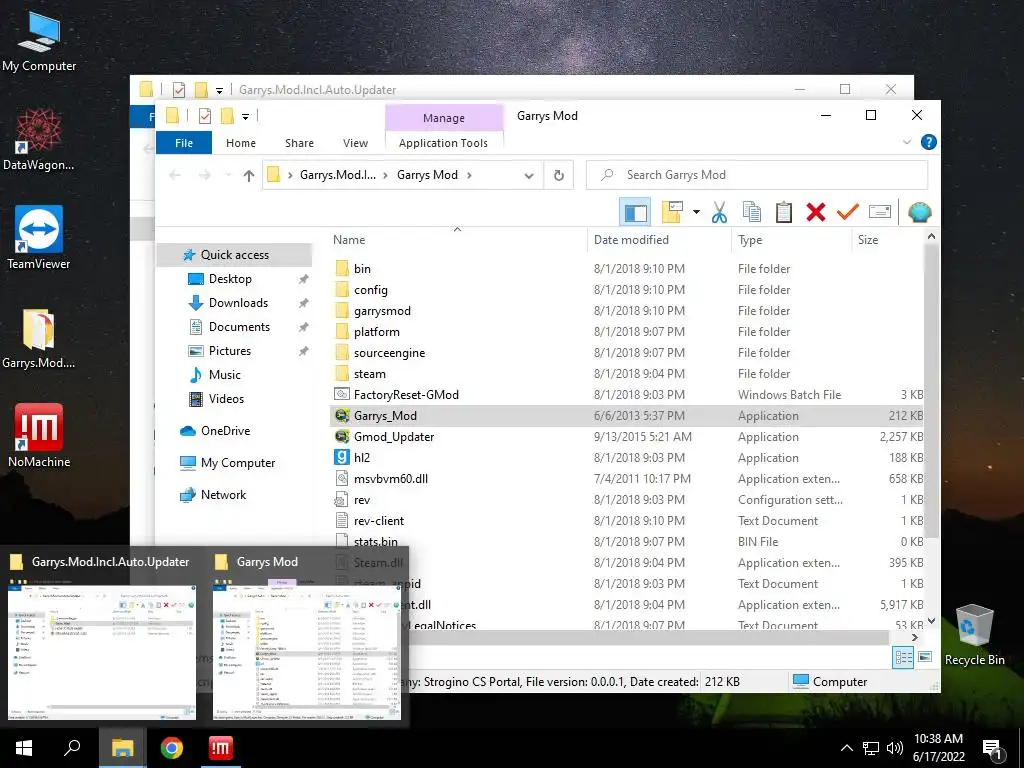Sort by Size column header
1024x768 pixels.
pyautogui.click(x=867, y=240)
